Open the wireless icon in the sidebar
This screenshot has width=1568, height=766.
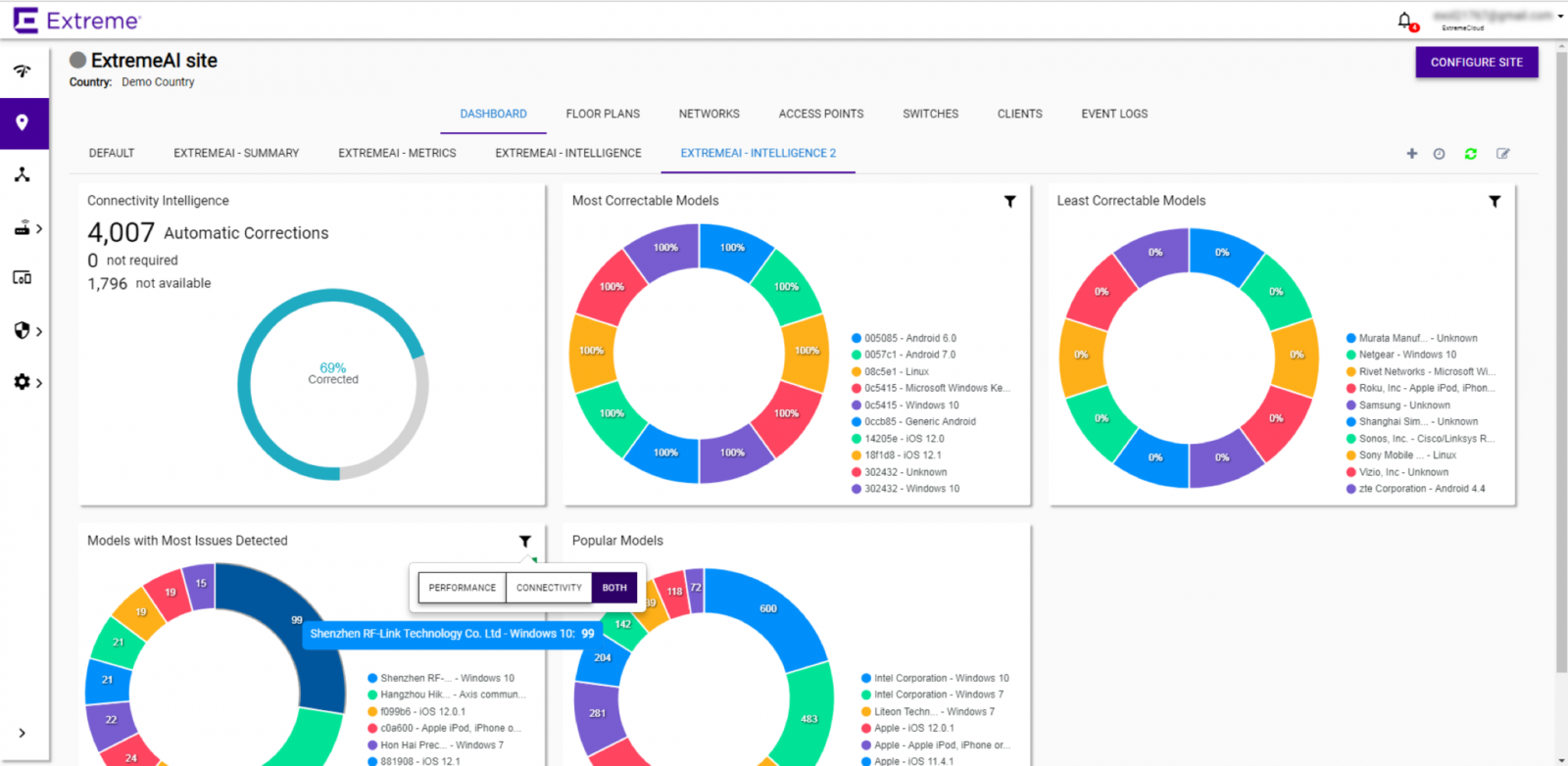point(22,71)
